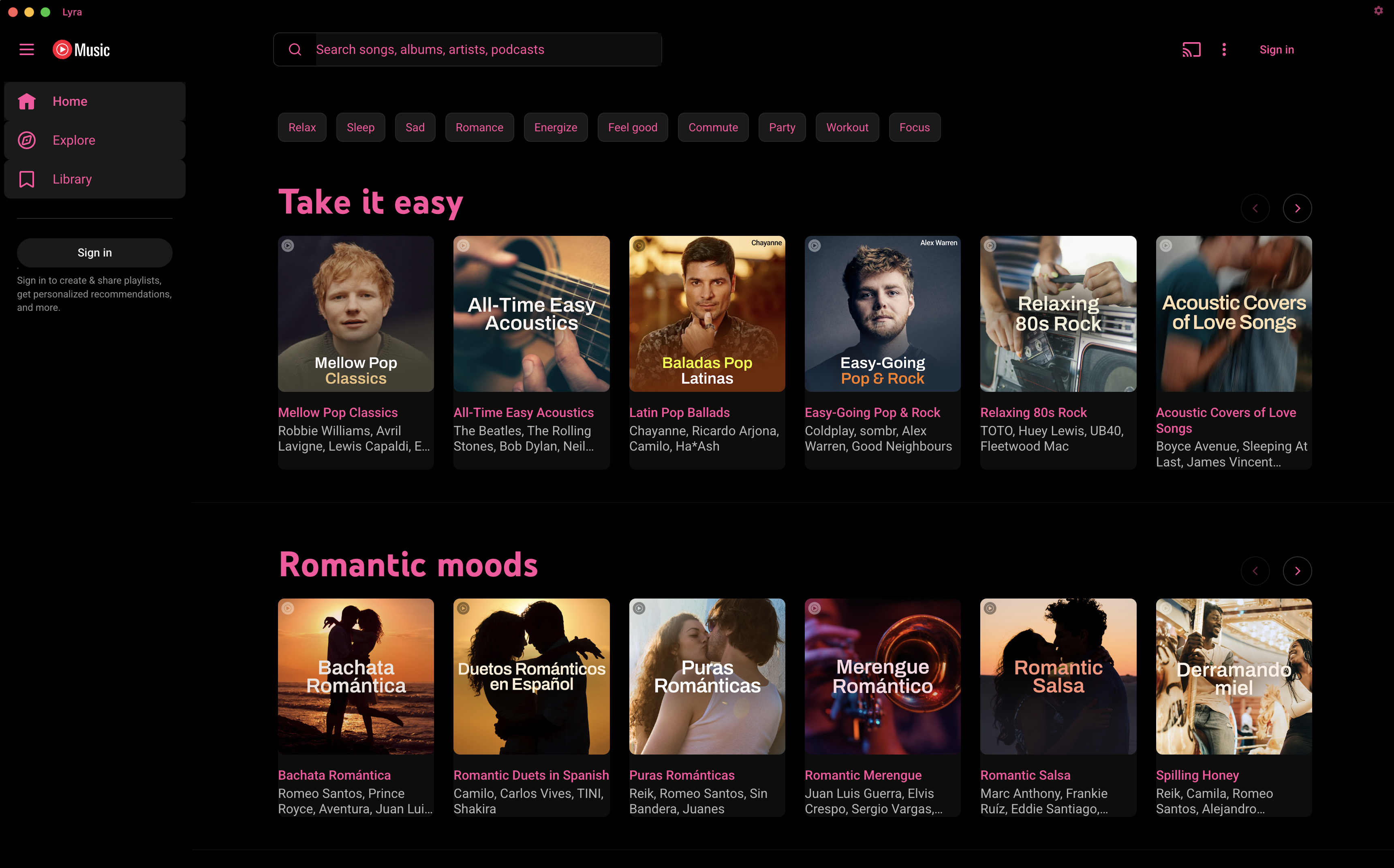Click the Sign in button at top right
The height and width of the screenshot is (868, 1394).
pyautogui.click(x=1276, y=49)
